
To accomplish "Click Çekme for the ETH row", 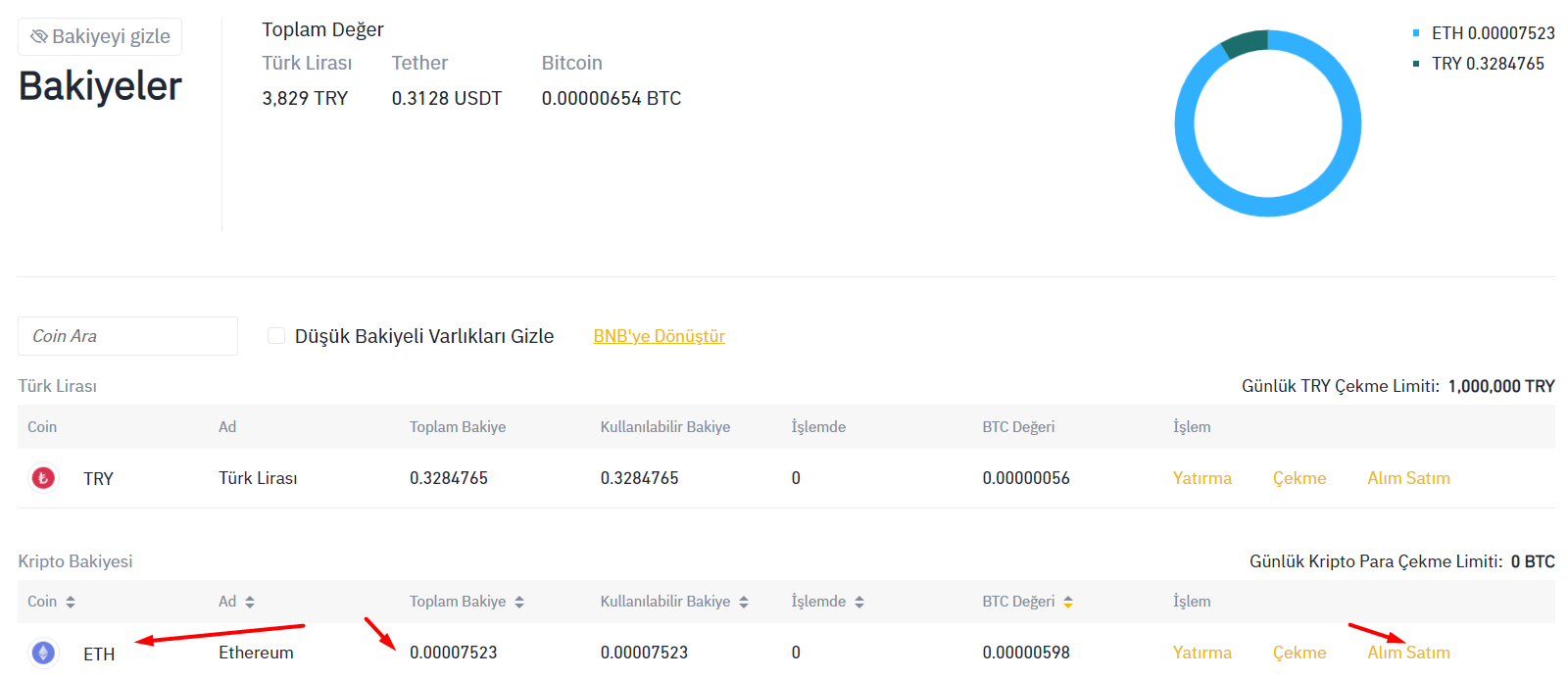I will click(1298, 653).
